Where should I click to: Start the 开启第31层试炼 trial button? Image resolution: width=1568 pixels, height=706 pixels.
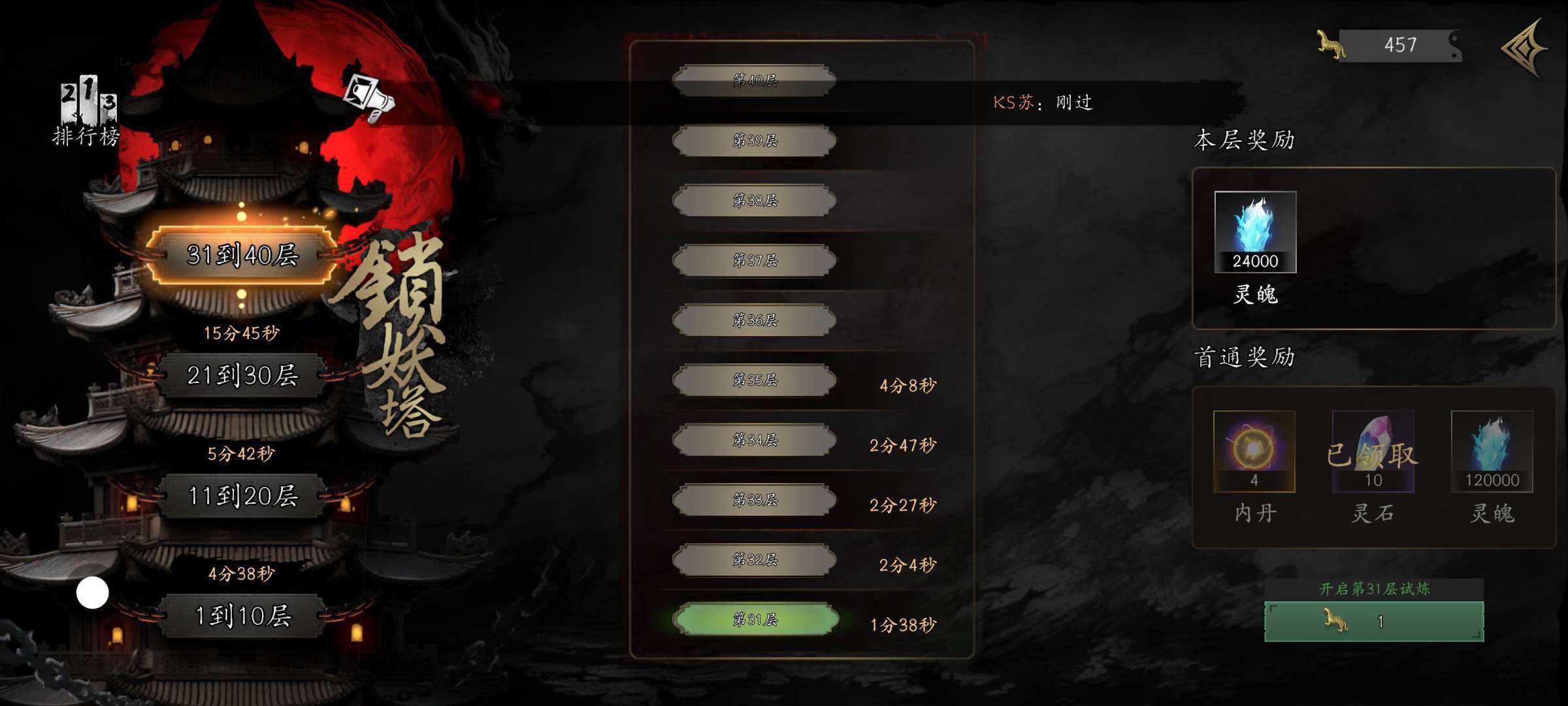coord(1374,621)
